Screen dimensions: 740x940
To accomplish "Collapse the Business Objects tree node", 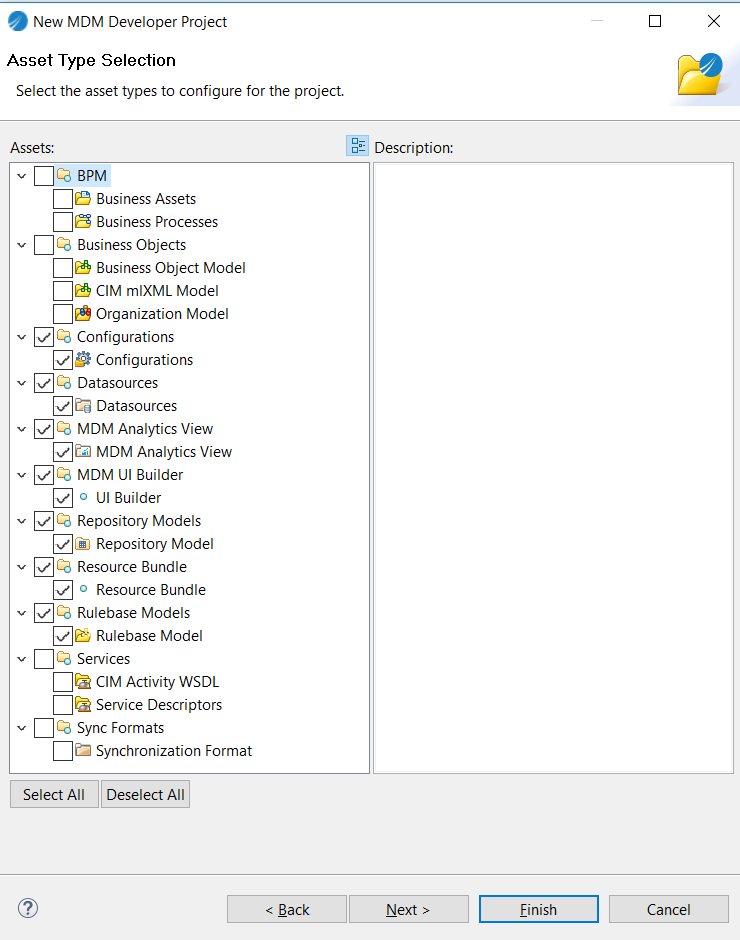I will (22, 245).
